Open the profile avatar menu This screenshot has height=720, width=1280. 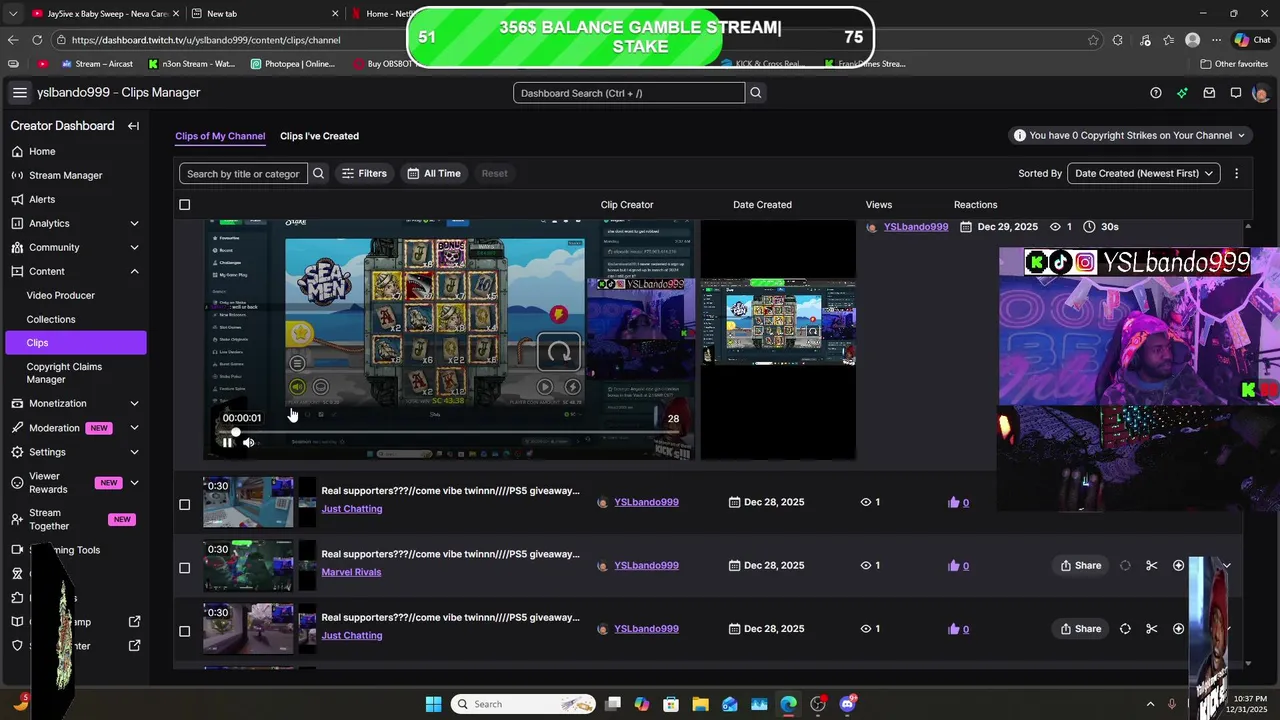[1260, 93]
